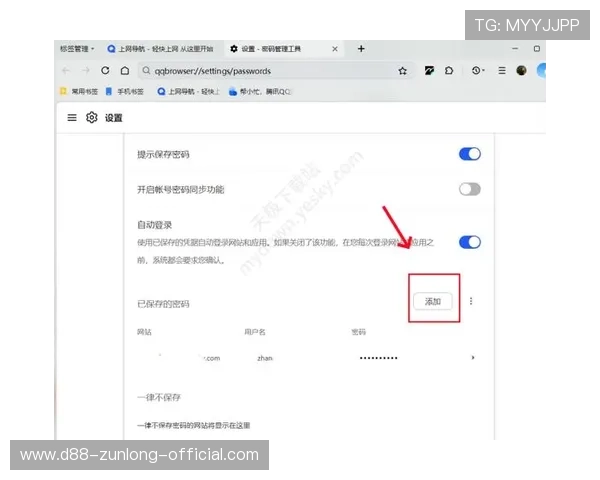
Task: Click the user avatar profile icon
Action: pyautogui.click(x=521, y=70)
